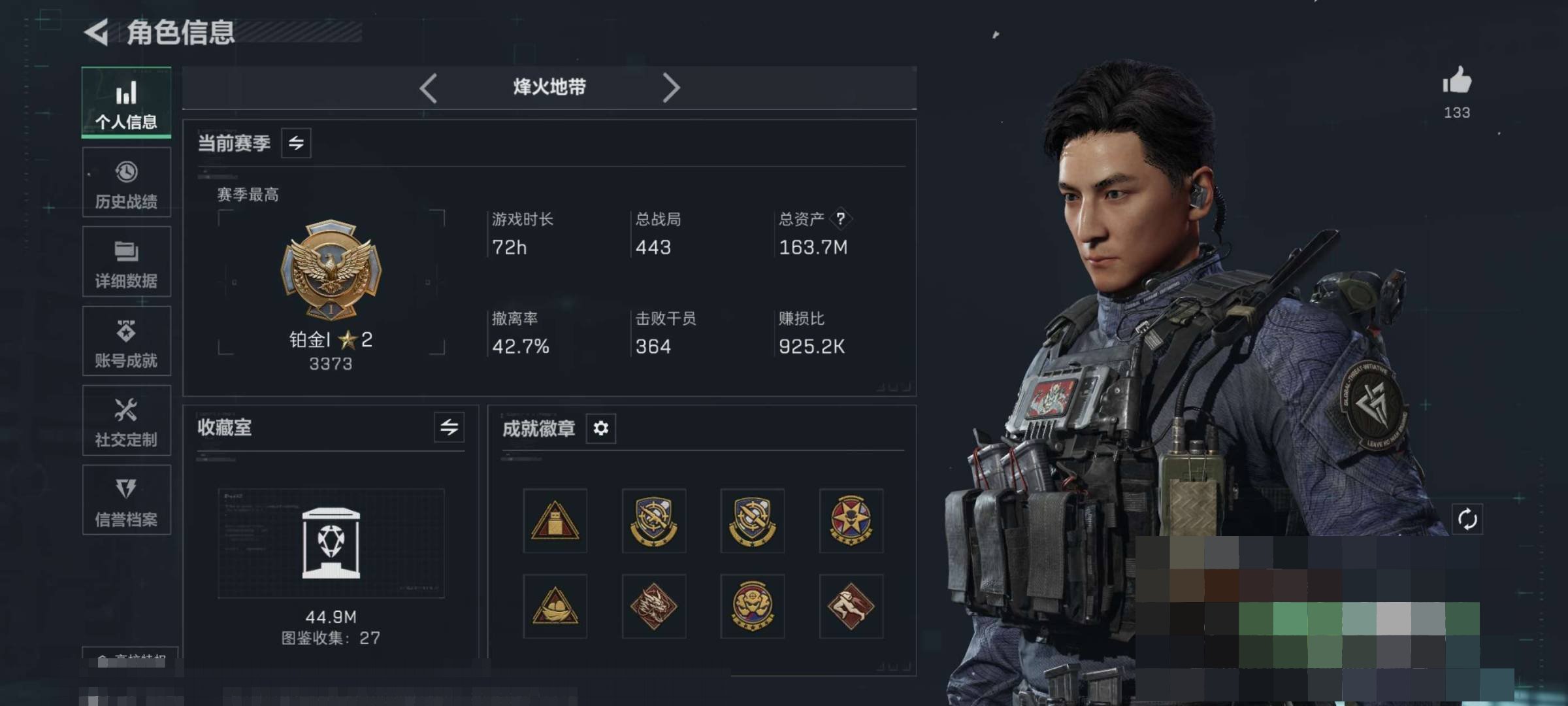
Task: Toggle the 当前赛季 season switch
Action: coord(296,143)
